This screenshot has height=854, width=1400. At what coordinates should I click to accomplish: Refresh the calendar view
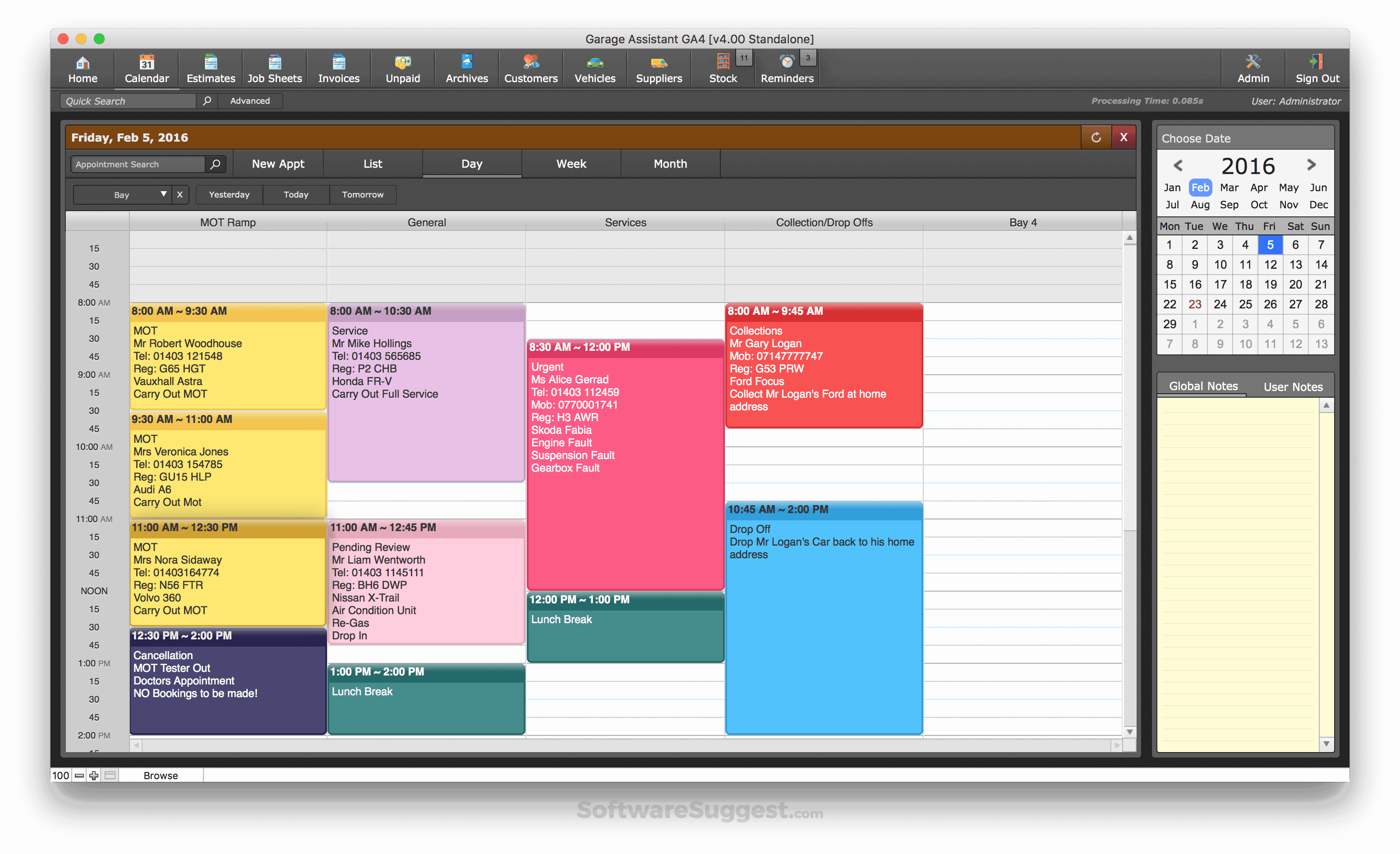coord(1096,137)
